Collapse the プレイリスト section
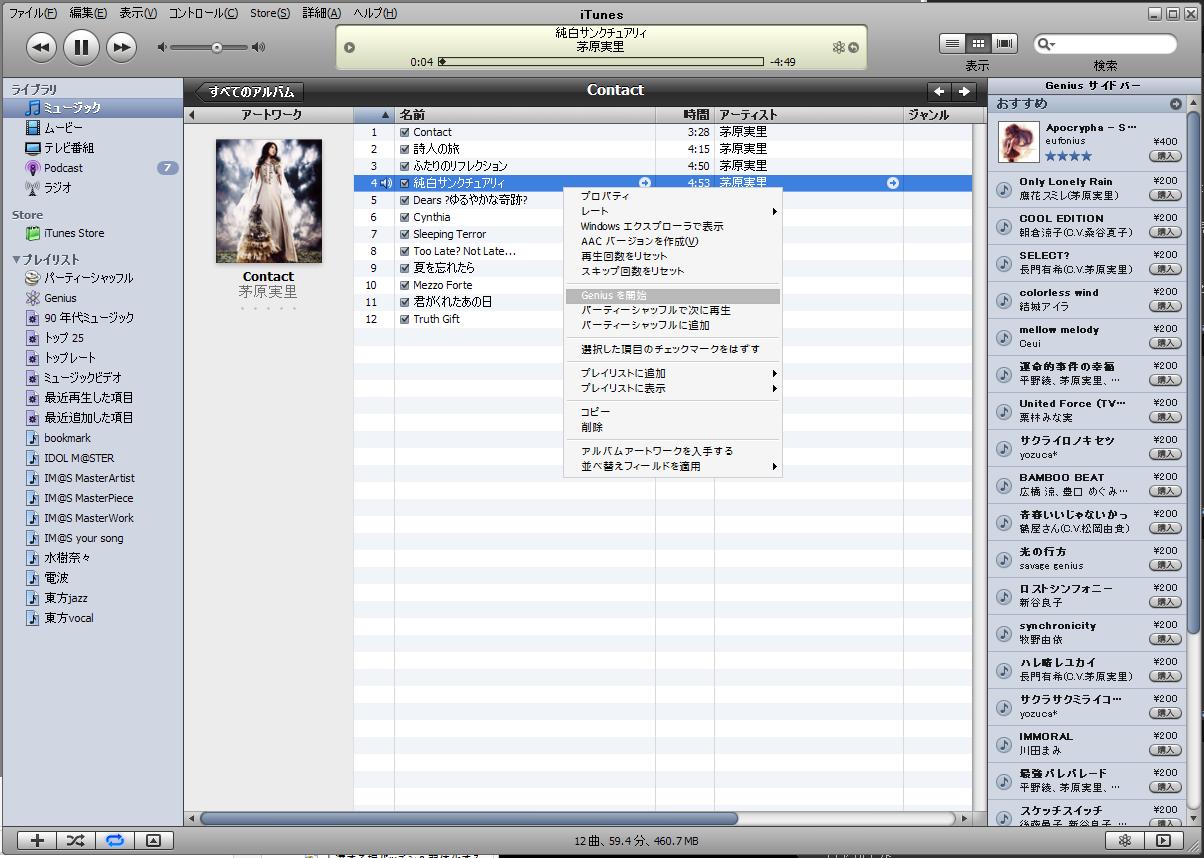This screenshot has width=1204, height=858. coord(16,260)
